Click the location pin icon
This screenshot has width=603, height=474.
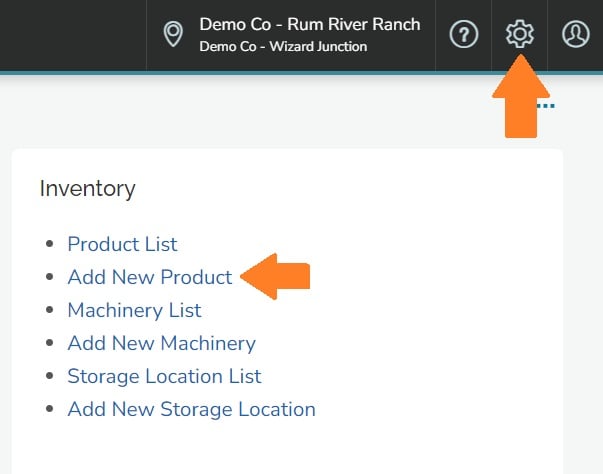(174, 34)
